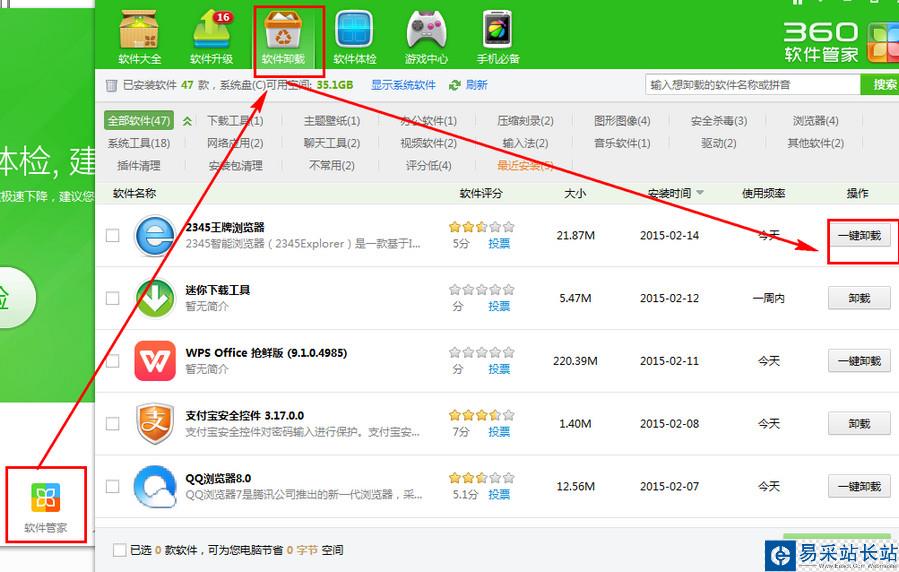Image resolution: width=899 pixels, height=572 pixels.
Task: Filter by 安全杀毒(3) category
Action: pyautogui.click(x=719, y=120)
